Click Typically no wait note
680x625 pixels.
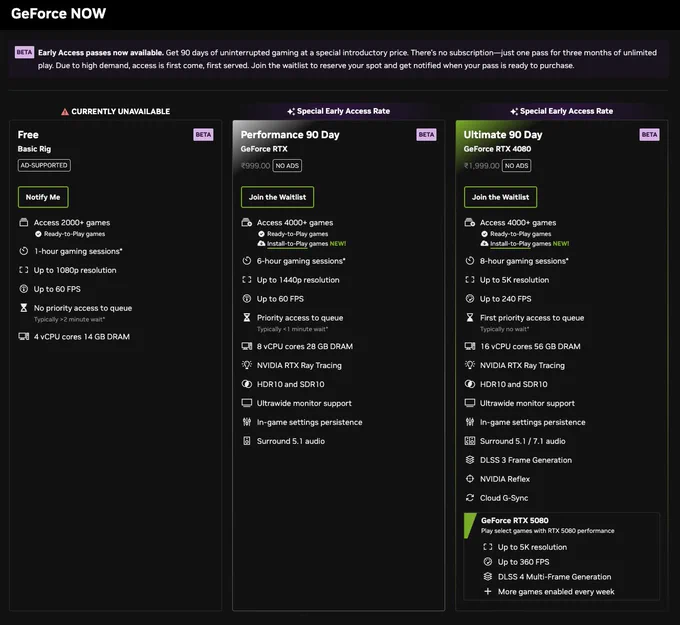[504, 329]
